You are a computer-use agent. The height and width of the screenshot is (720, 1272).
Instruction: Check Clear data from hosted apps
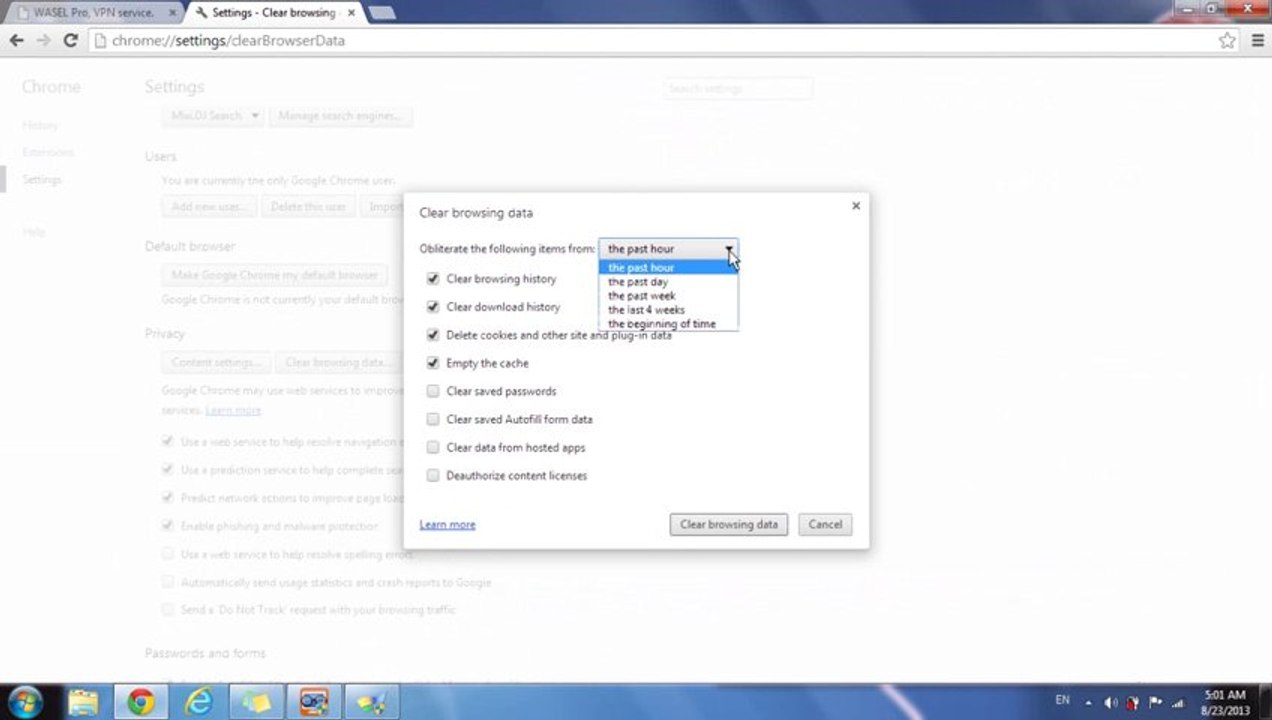click(433, 447)
